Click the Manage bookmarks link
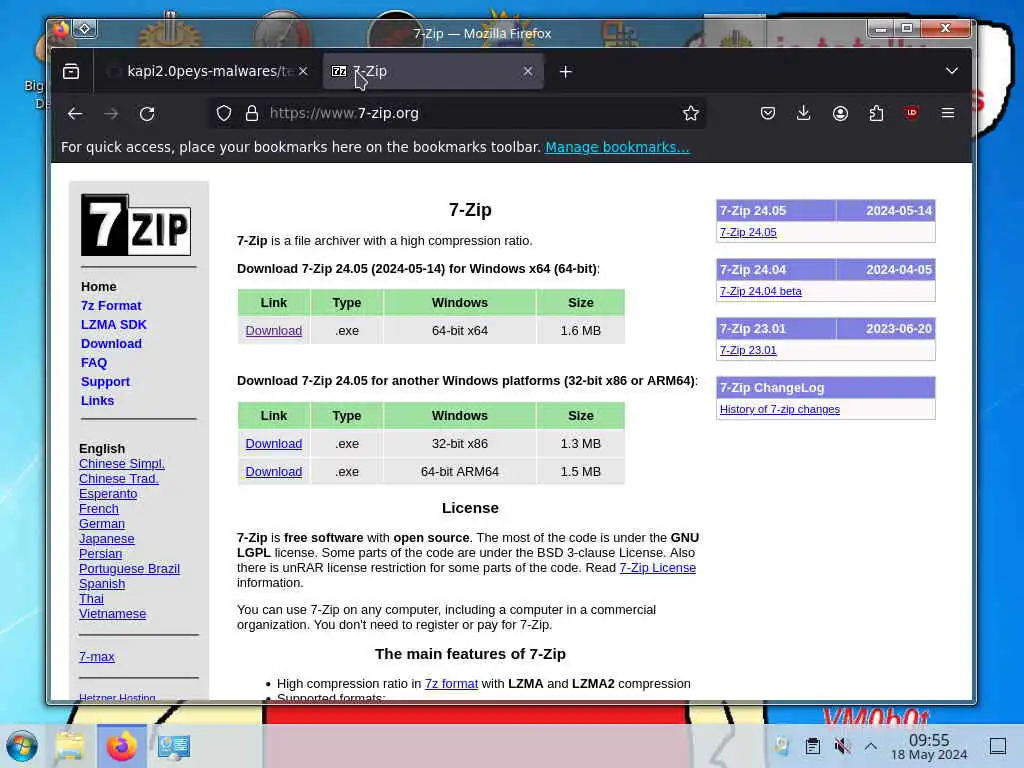The width and height of the screenshot is (1024, 768). pos(617,147)
